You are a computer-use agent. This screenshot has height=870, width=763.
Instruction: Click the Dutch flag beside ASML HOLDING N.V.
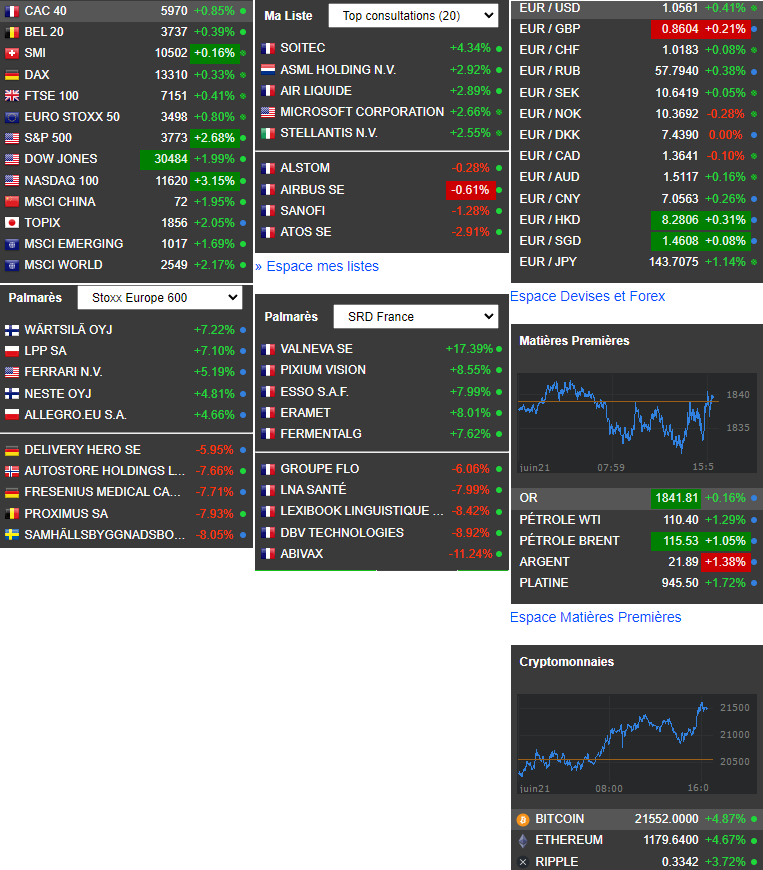[x=268, y=70]
